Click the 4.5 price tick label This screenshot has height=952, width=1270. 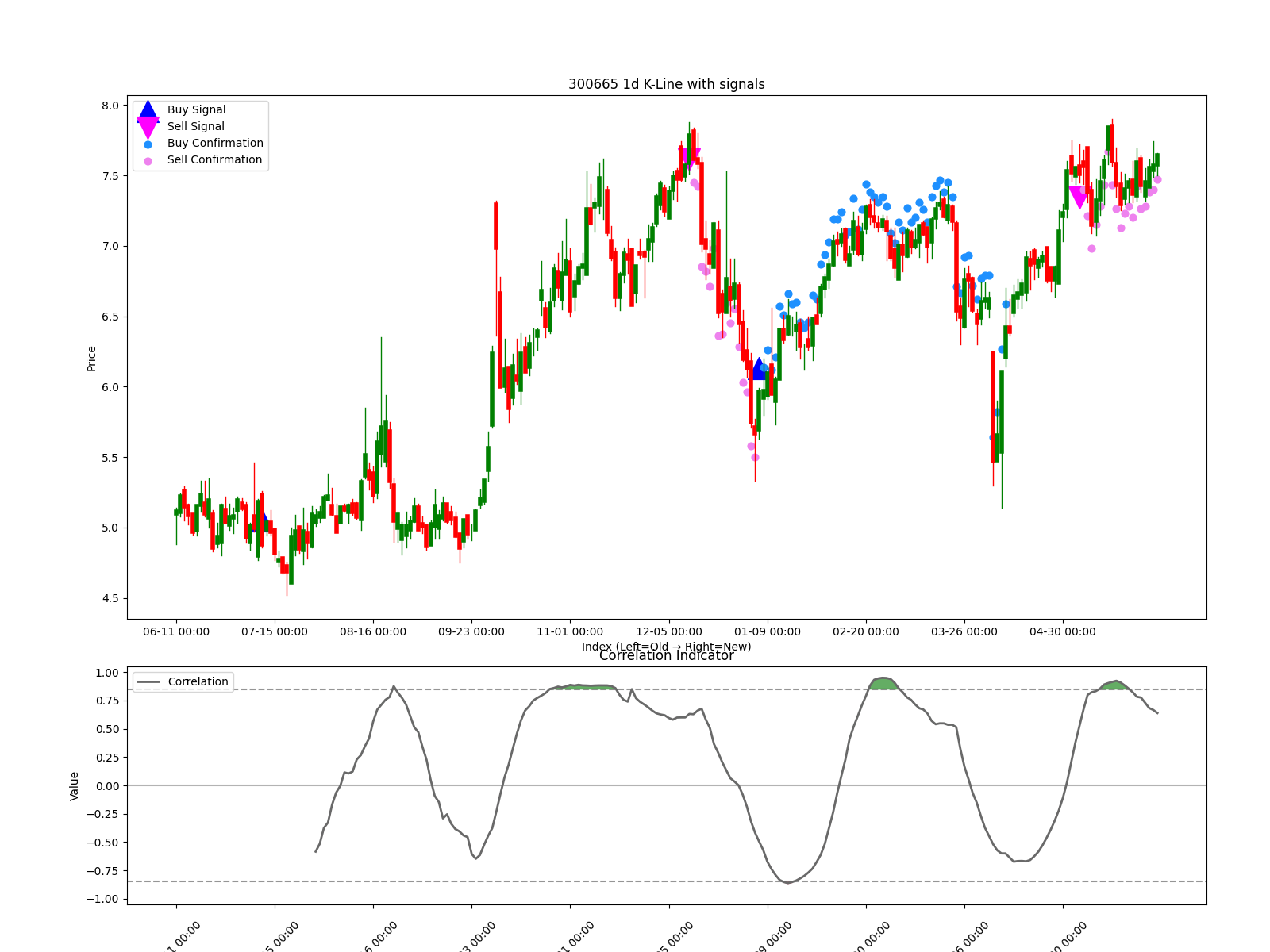click(x=110, y=599)
